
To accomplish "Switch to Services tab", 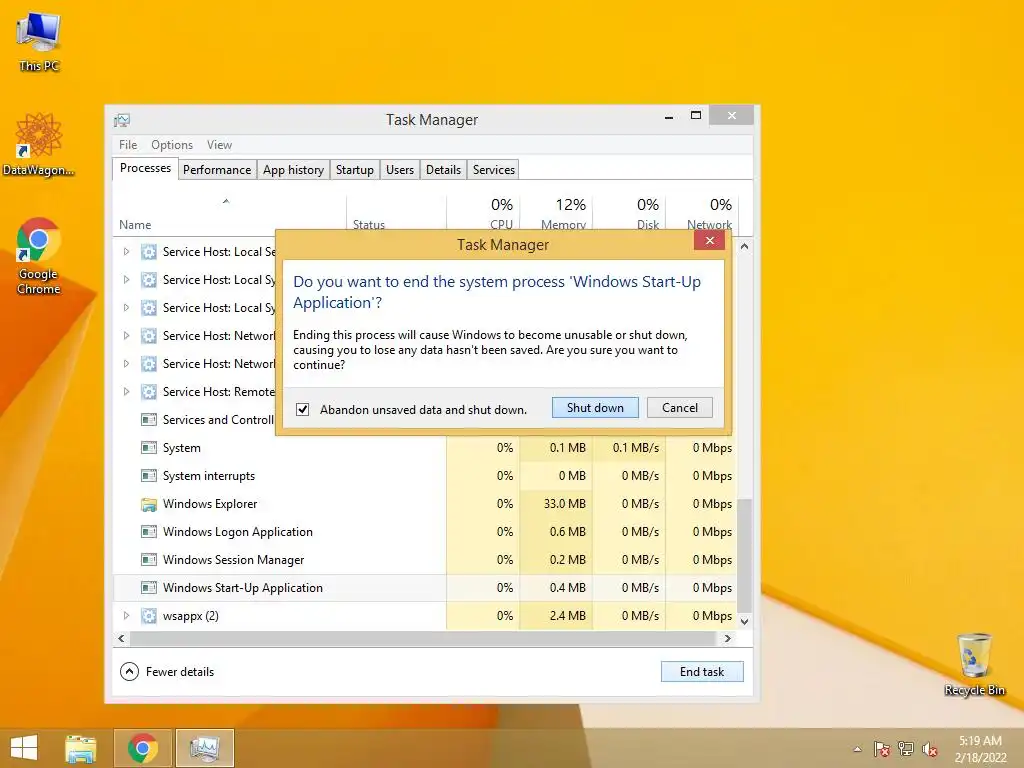I will click(x=494, y=170).
